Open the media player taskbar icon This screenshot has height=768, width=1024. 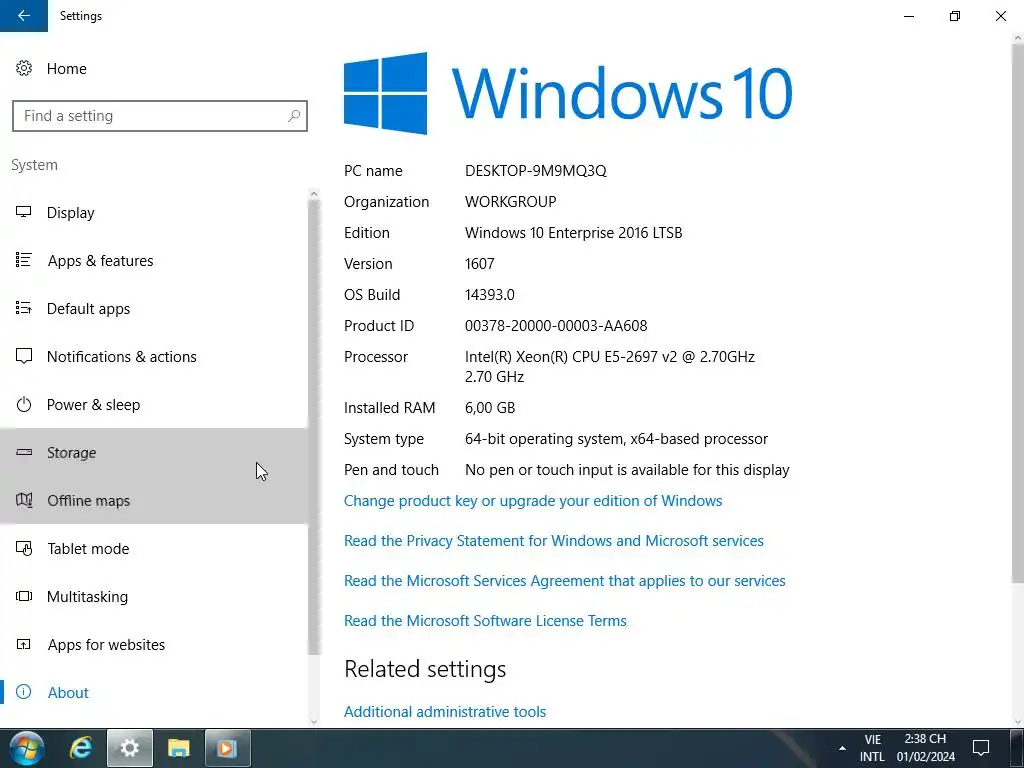tap(227, 748)
